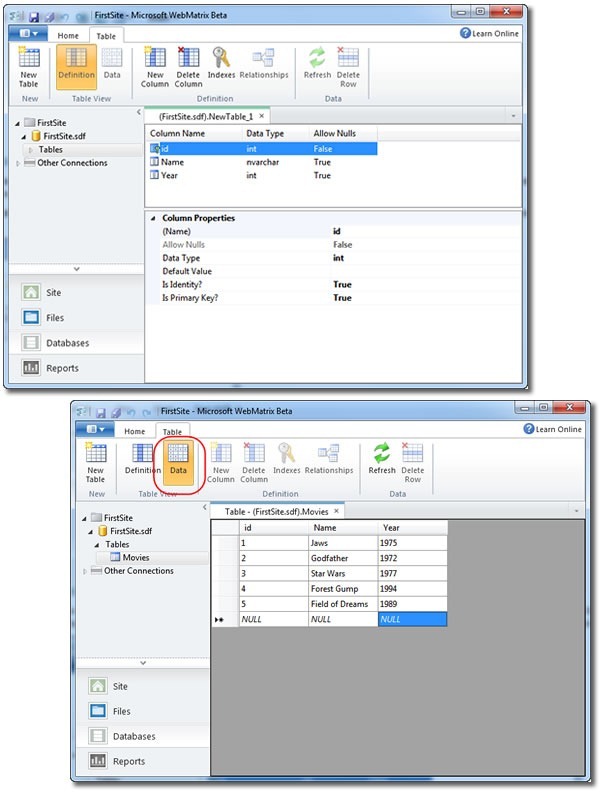Click Delete Row in bottom window
600x792 pixels.
point(413,463)
